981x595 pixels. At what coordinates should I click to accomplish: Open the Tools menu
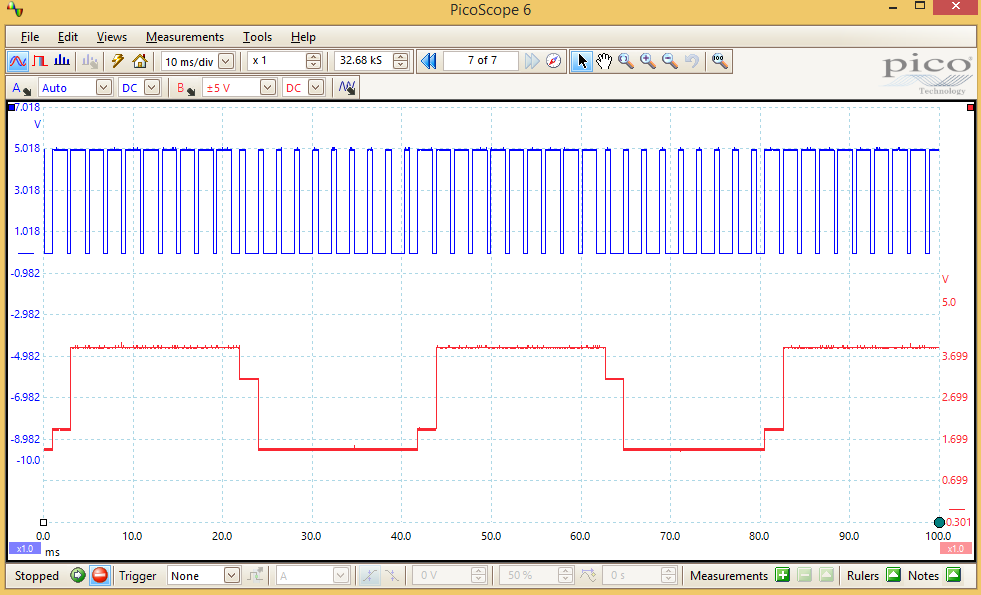tap(257, 36)
